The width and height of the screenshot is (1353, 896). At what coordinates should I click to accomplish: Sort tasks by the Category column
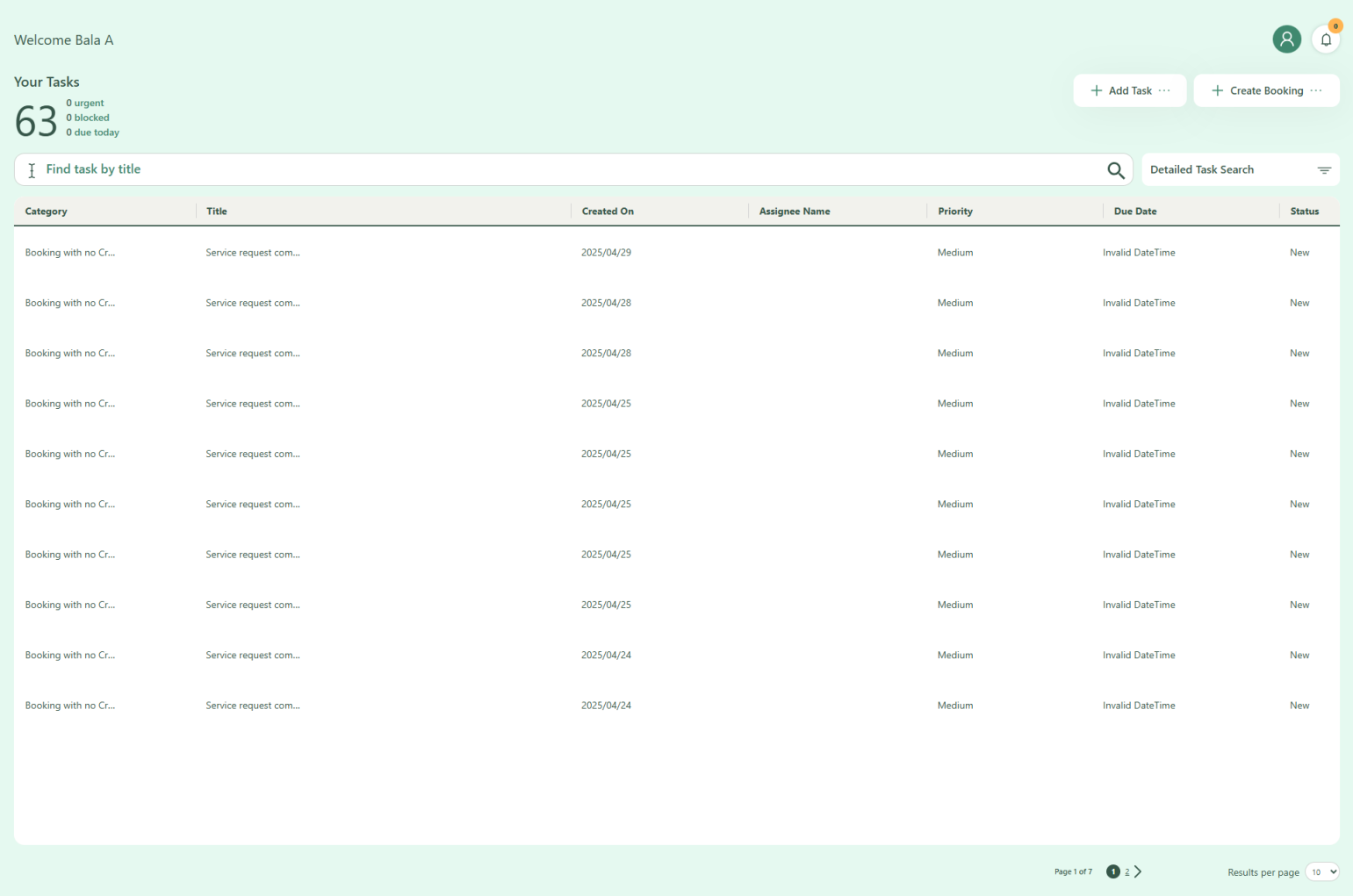tap(46, 211)
